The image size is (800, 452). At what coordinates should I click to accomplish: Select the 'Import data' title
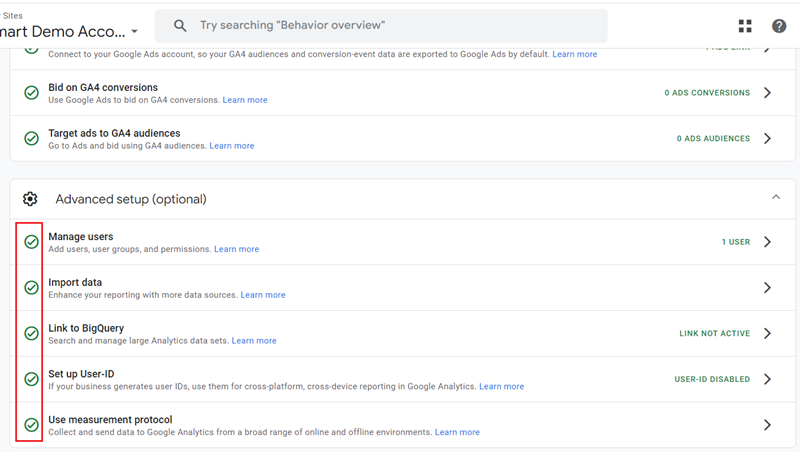pos(75,283)
